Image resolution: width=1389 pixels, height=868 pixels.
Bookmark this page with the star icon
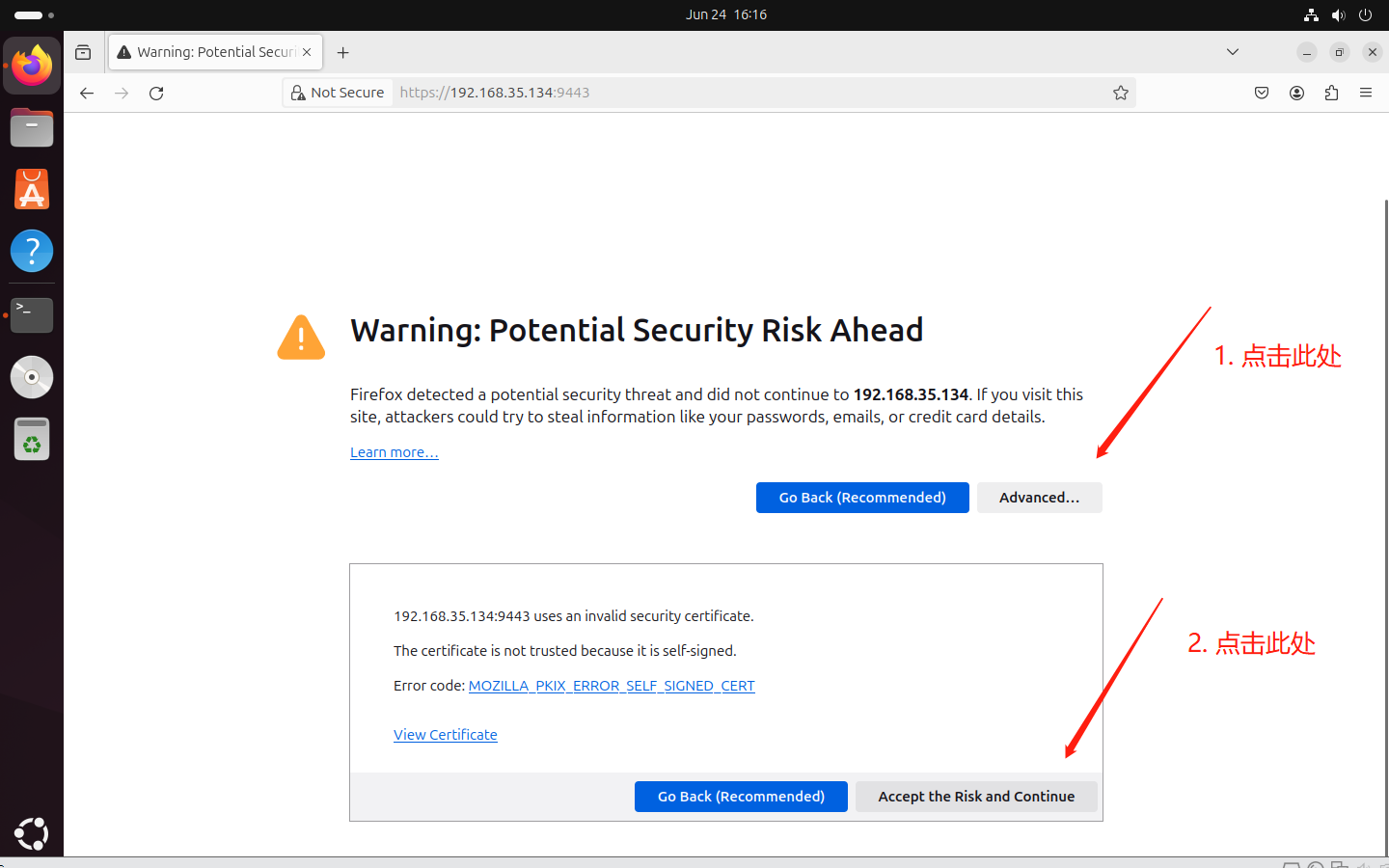pos(1120,93)
